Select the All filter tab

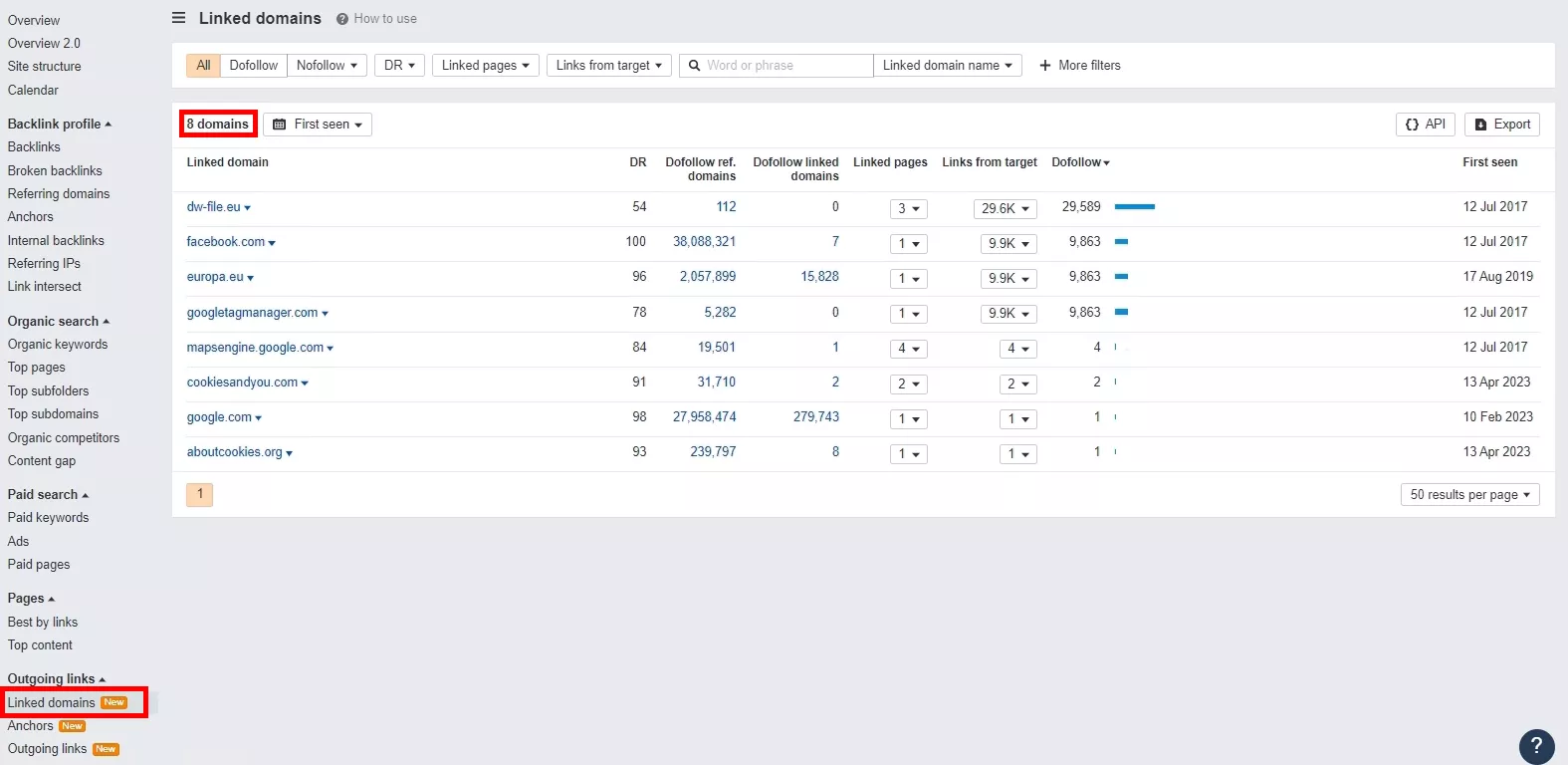[x=203, y=66]
